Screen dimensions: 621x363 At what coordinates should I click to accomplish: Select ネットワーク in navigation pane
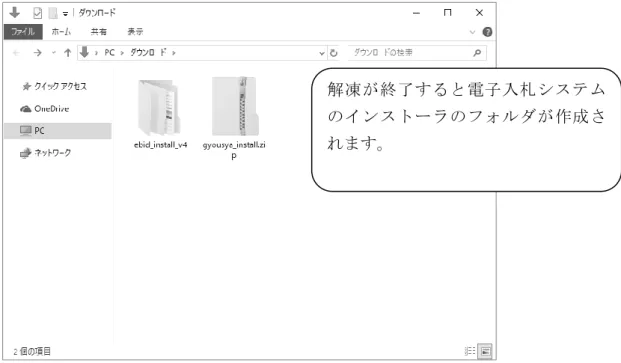pos(53,153)
